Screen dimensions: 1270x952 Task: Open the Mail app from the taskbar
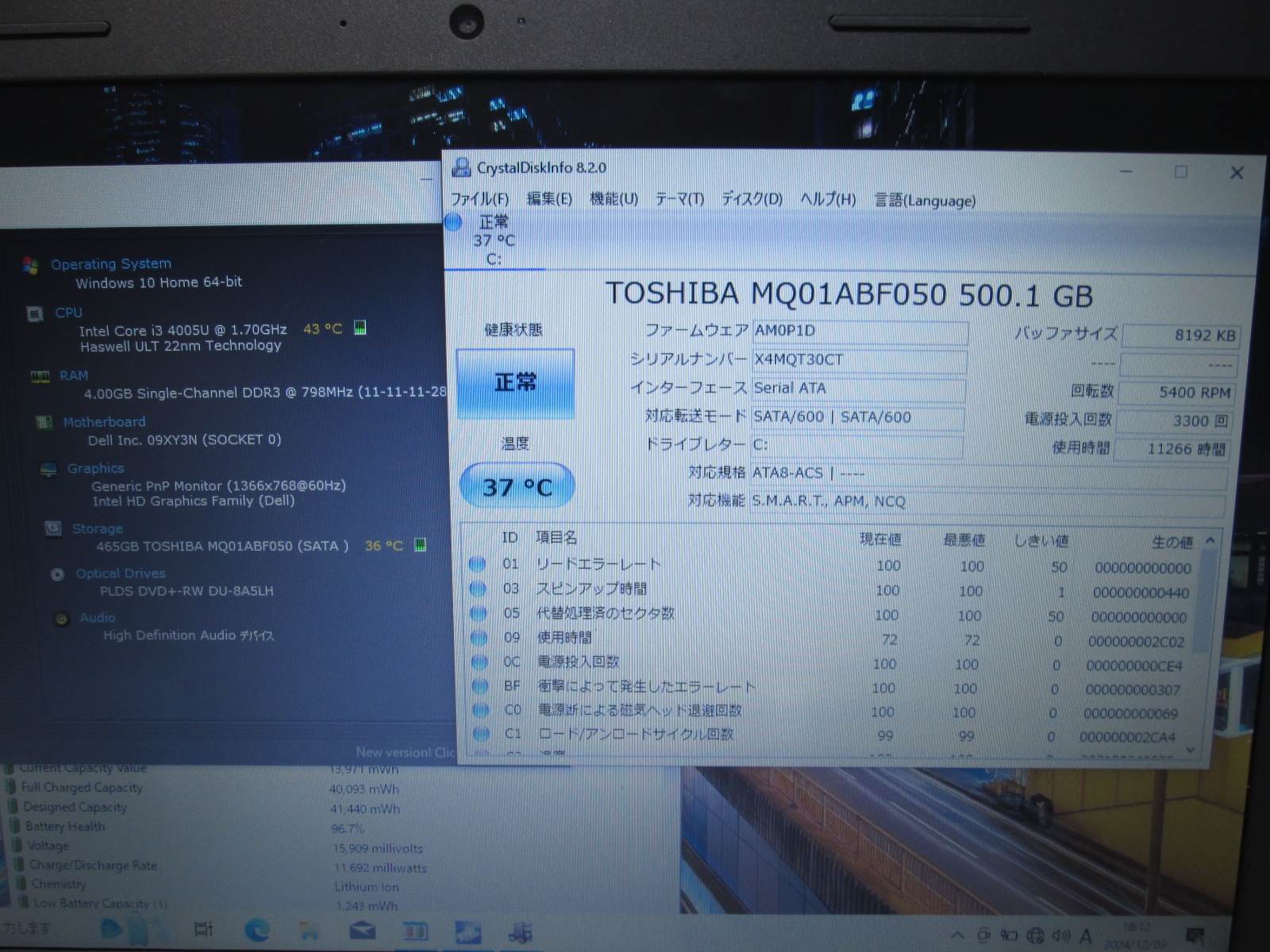pos(362,930)
